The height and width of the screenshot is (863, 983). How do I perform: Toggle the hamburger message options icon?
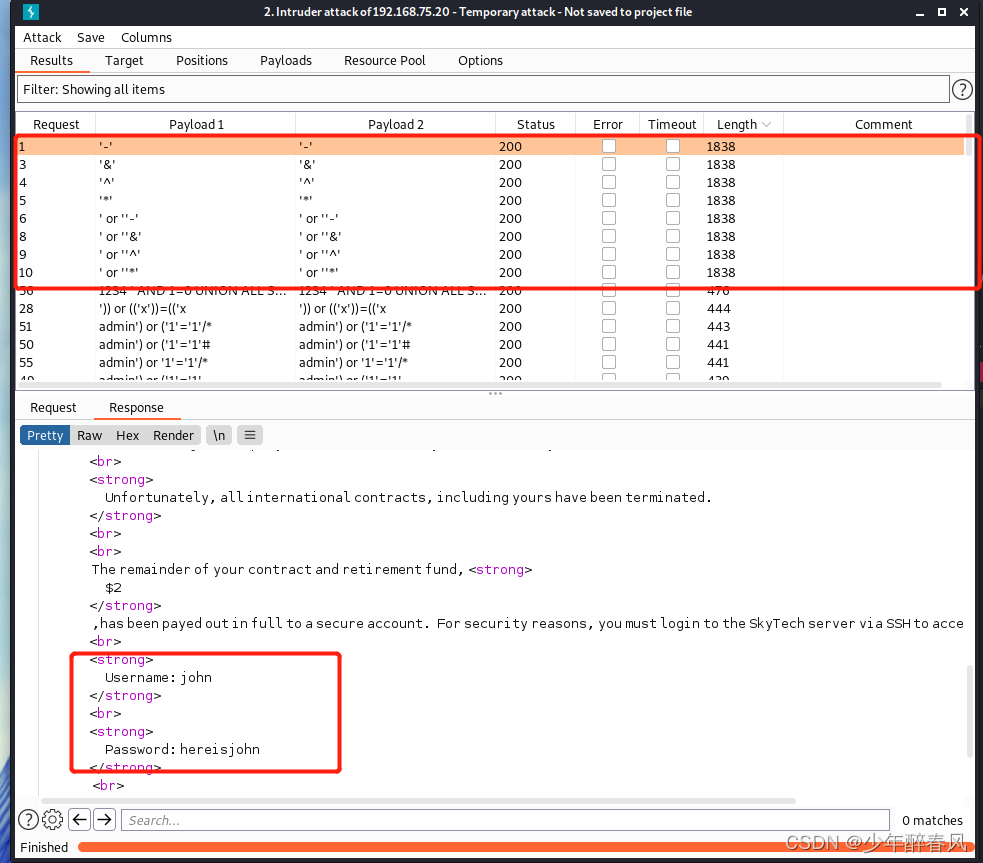250,435
